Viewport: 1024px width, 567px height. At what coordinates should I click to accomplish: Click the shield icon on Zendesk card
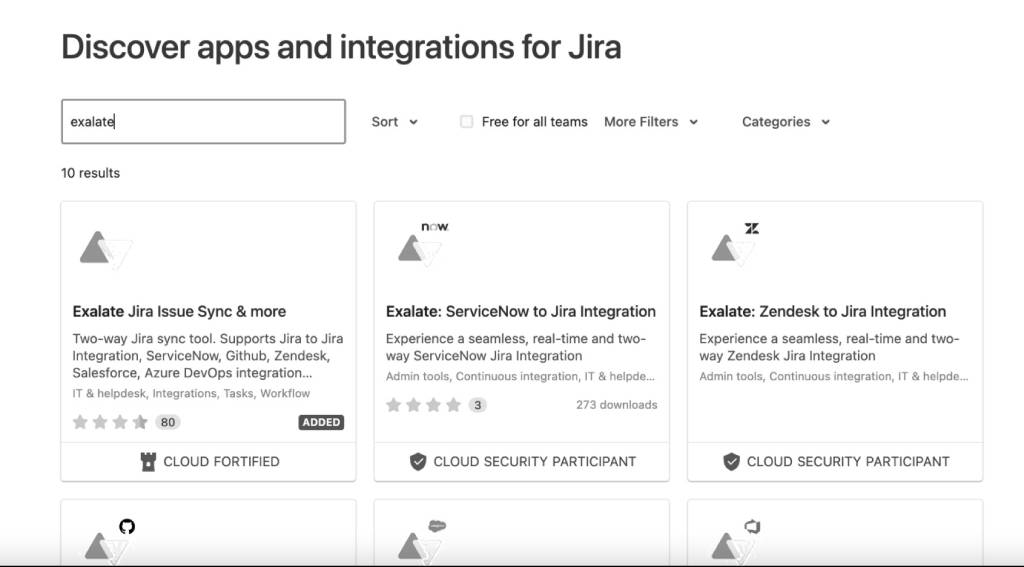[731, 462]
